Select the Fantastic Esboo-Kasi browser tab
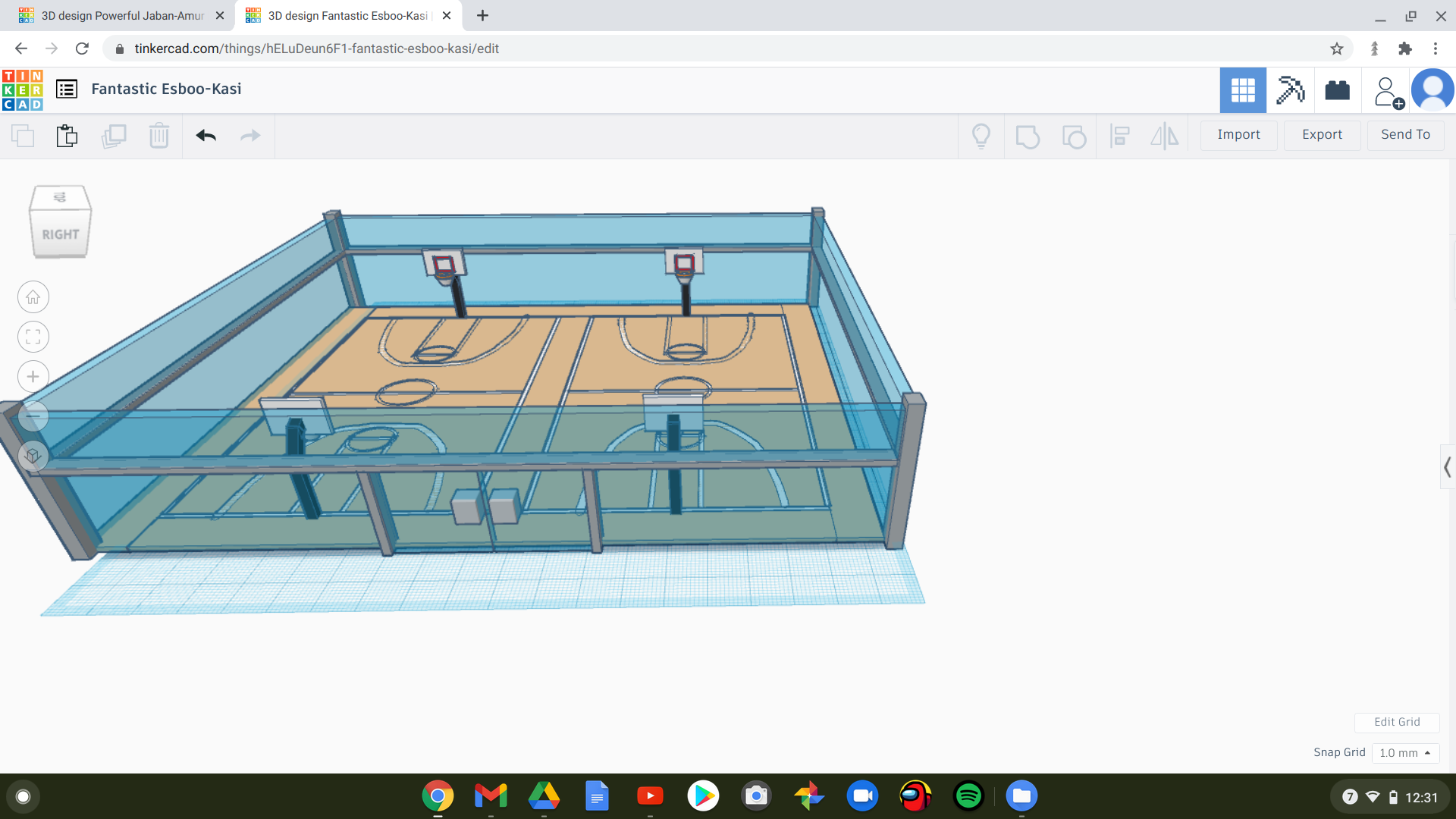 coord(347,16)
